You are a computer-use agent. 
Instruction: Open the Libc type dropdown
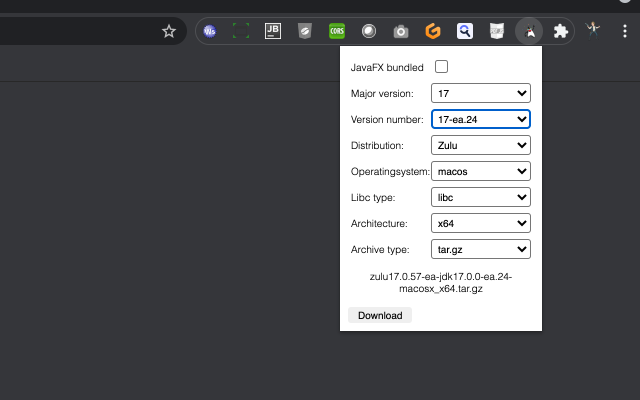point(480,197)
